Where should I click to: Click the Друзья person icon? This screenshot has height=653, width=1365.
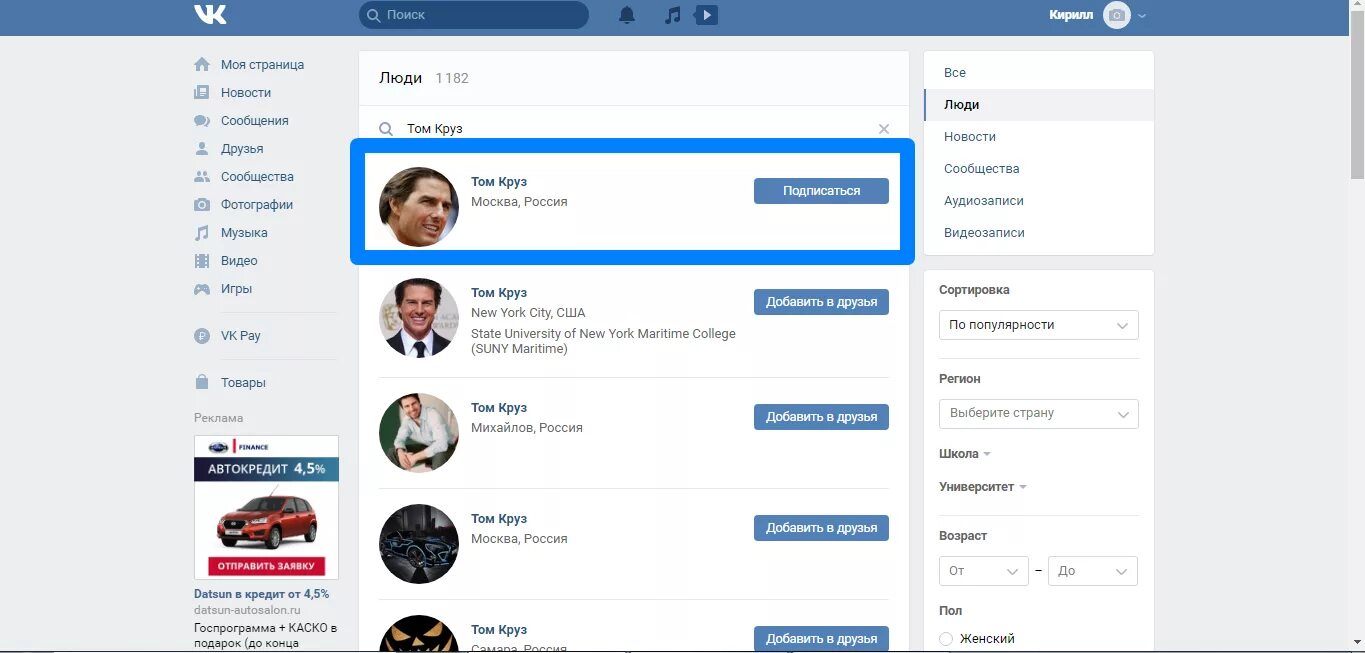pos(202,149)
